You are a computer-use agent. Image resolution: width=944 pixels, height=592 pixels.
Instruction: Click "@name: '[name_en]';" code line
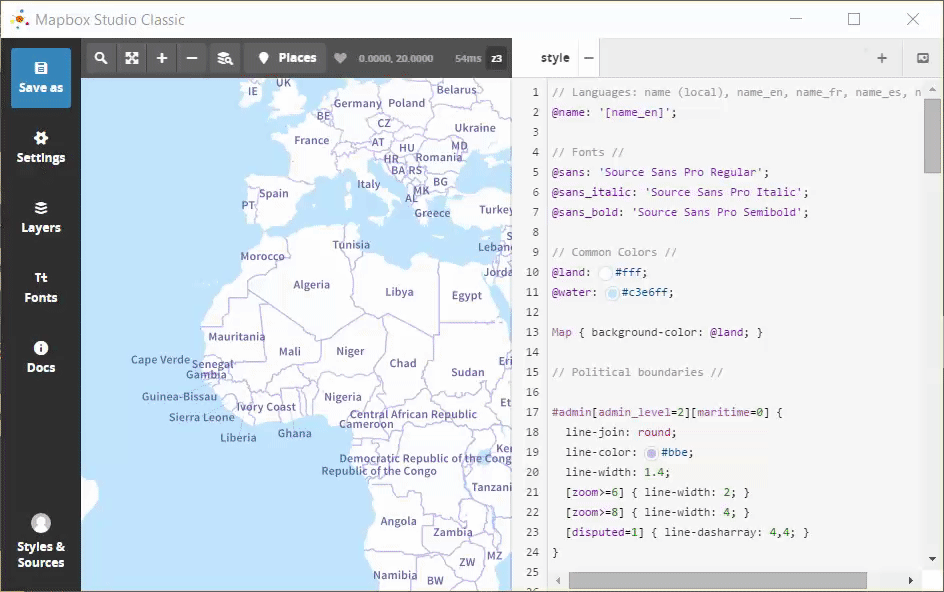(x=614, y=113)
